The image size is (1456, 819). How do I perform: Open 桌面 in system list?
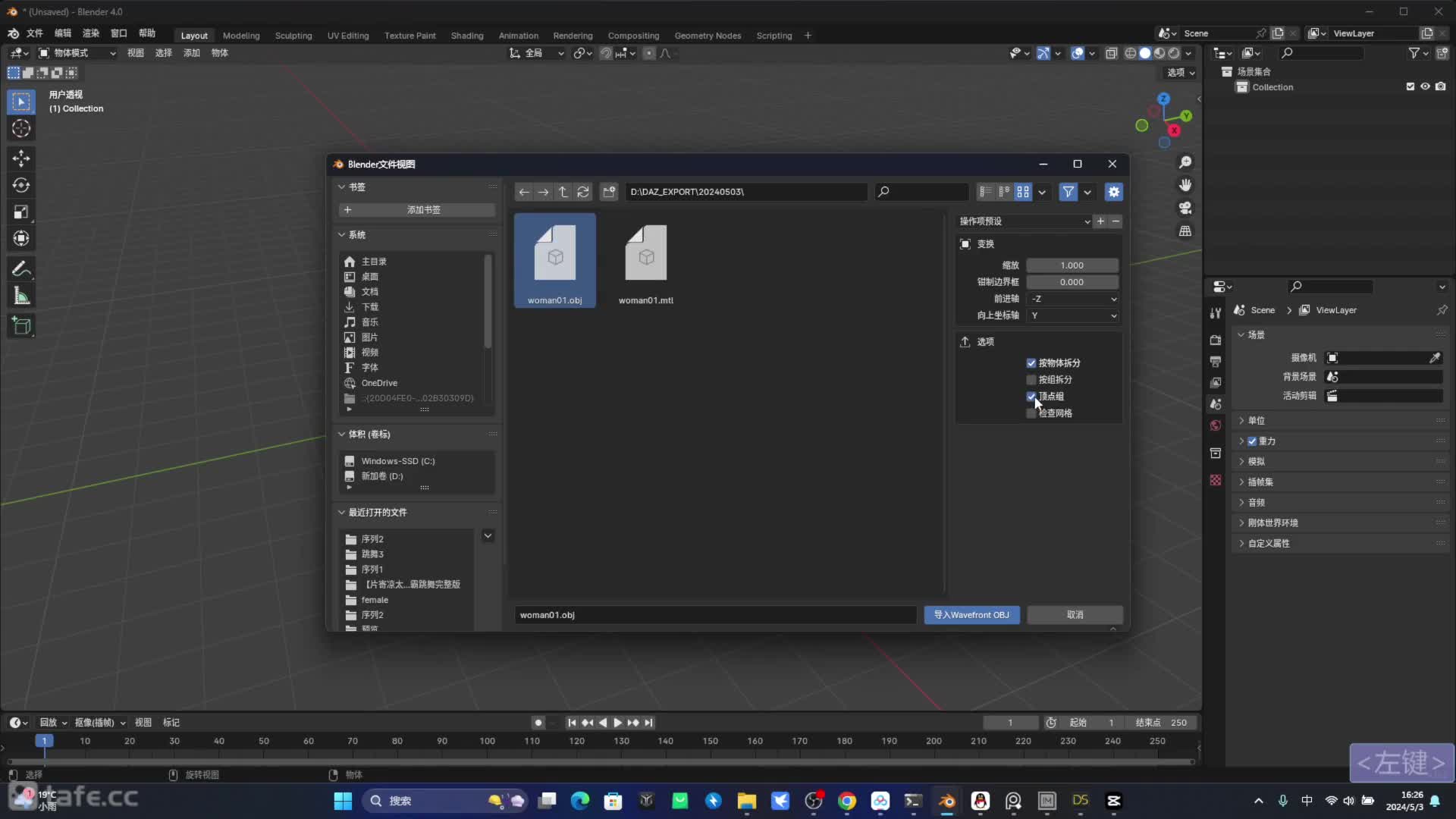[x=370, y=277]
